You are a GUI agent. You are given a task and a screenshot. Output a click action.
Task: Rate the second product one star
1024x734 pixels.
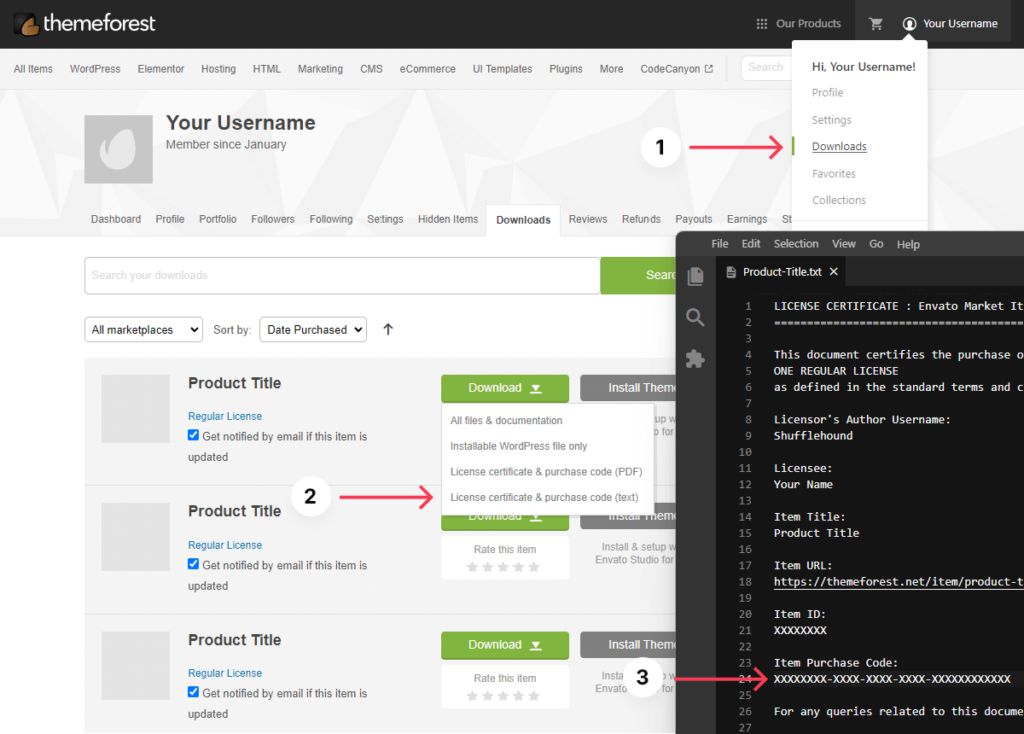(x=472, y=567)
